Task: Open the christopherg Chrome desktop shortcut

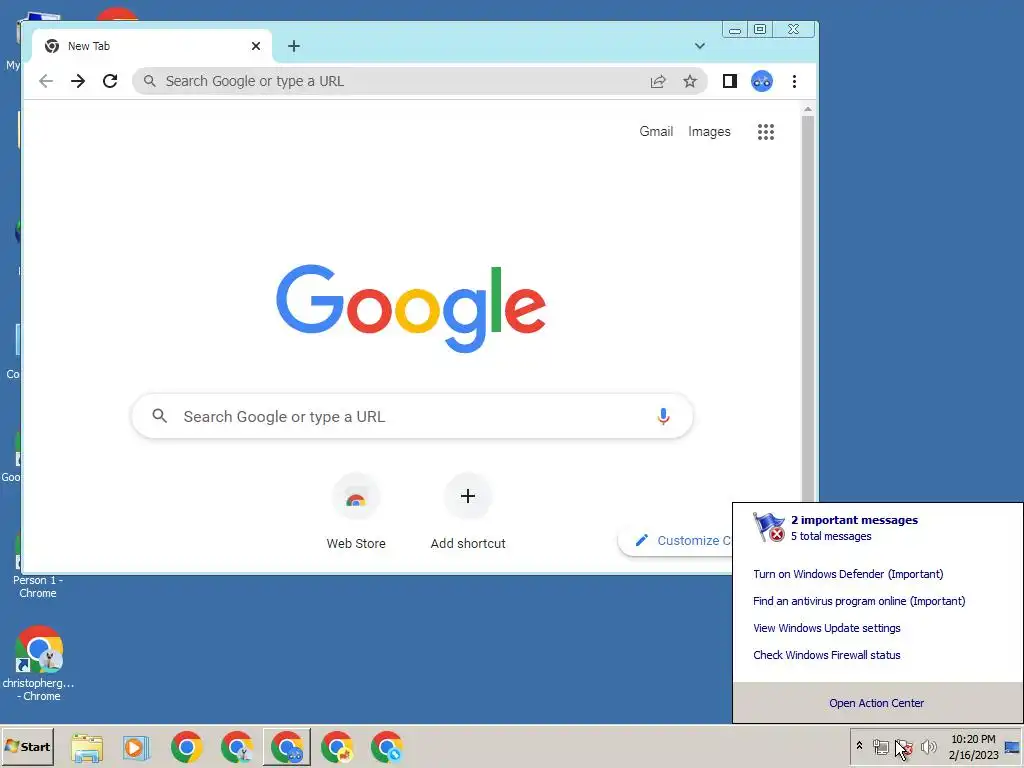Action: pos(38,664)
